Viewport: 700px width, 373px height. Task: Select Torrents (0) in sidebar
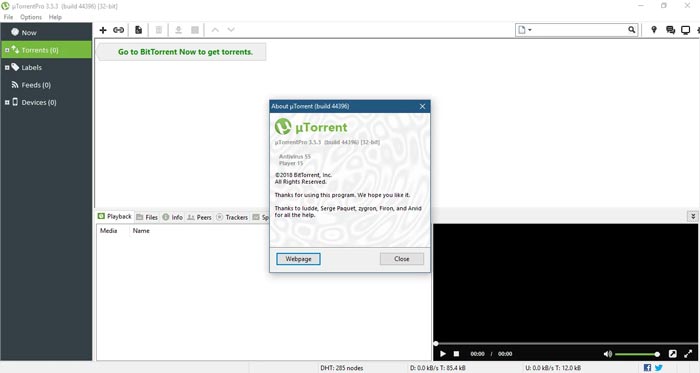tap(46, 50)
